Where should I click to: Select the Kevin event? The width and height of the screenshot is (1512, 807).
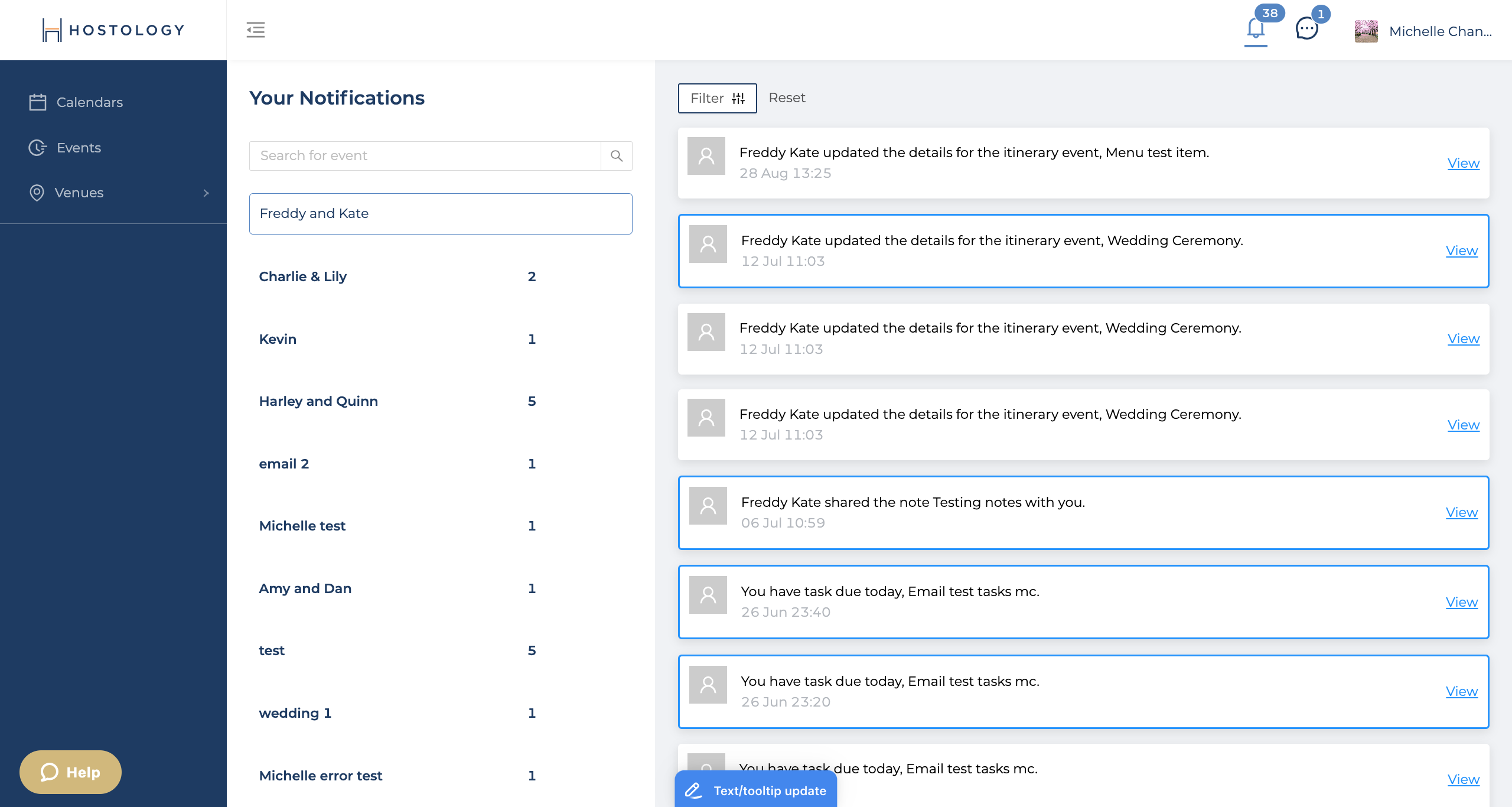(x=441, y=339)
